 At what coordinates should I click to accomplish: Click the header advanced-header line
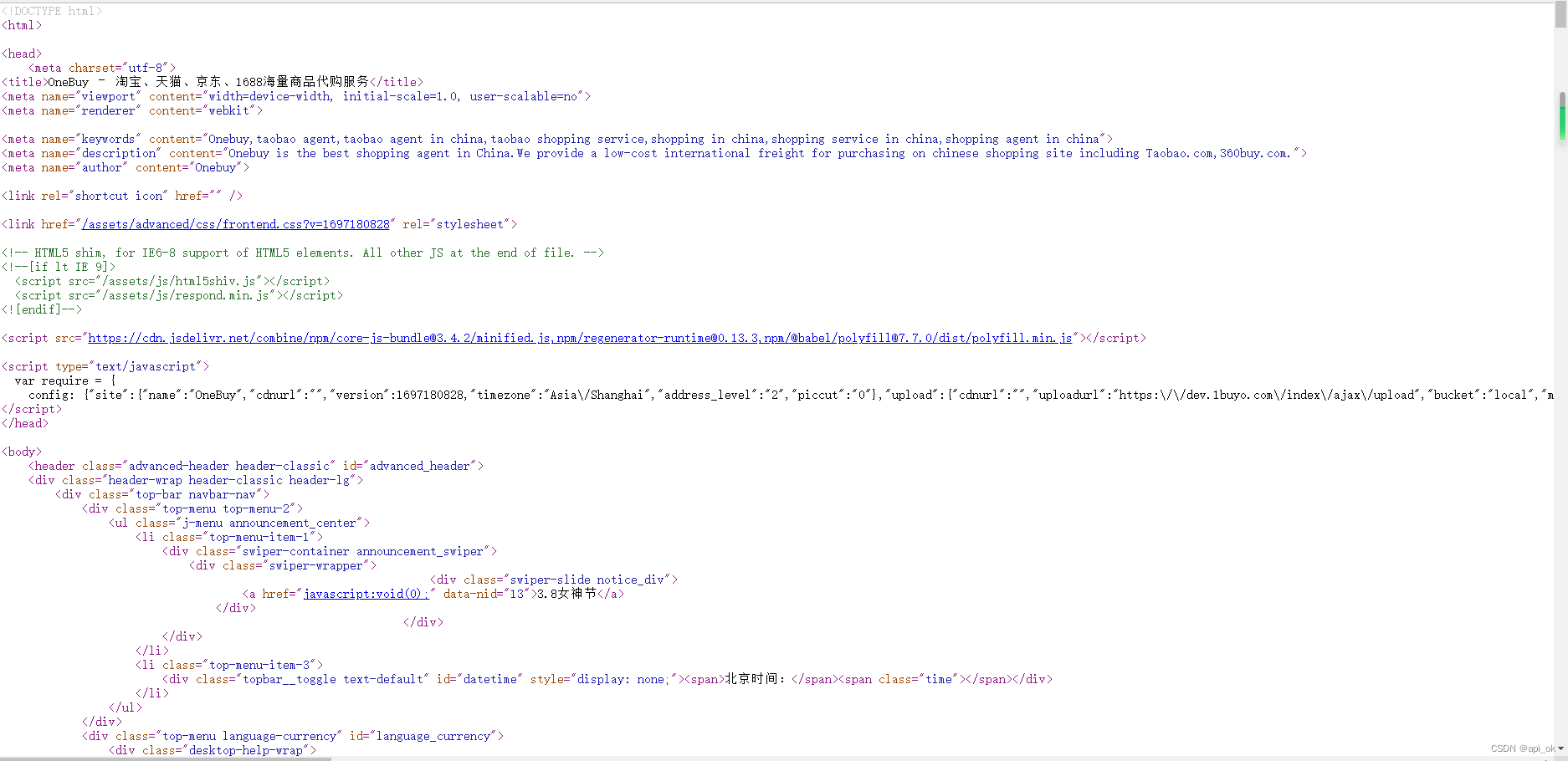pos(256,466)
